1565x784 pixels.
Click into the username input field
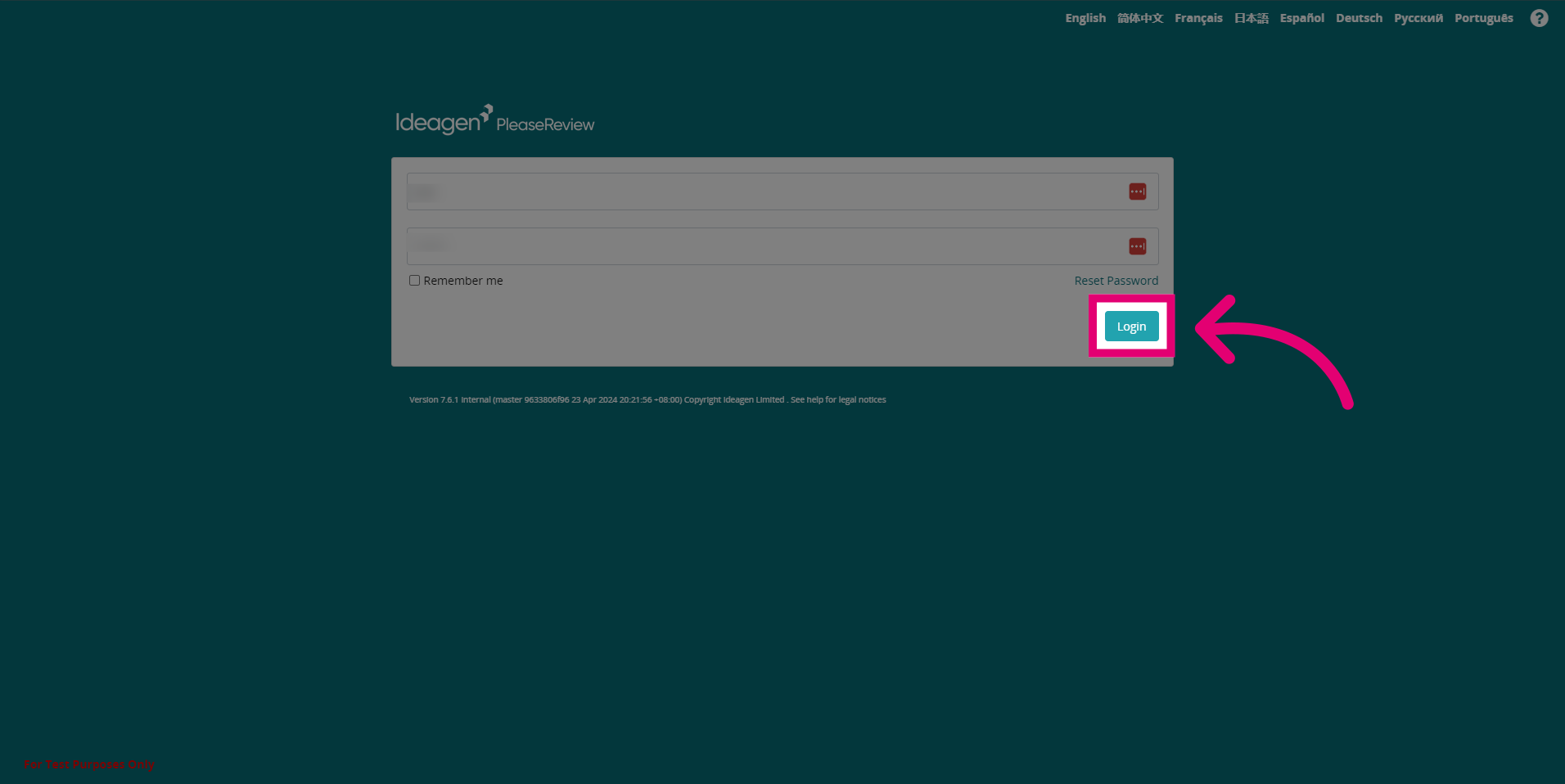pos(782,191)
